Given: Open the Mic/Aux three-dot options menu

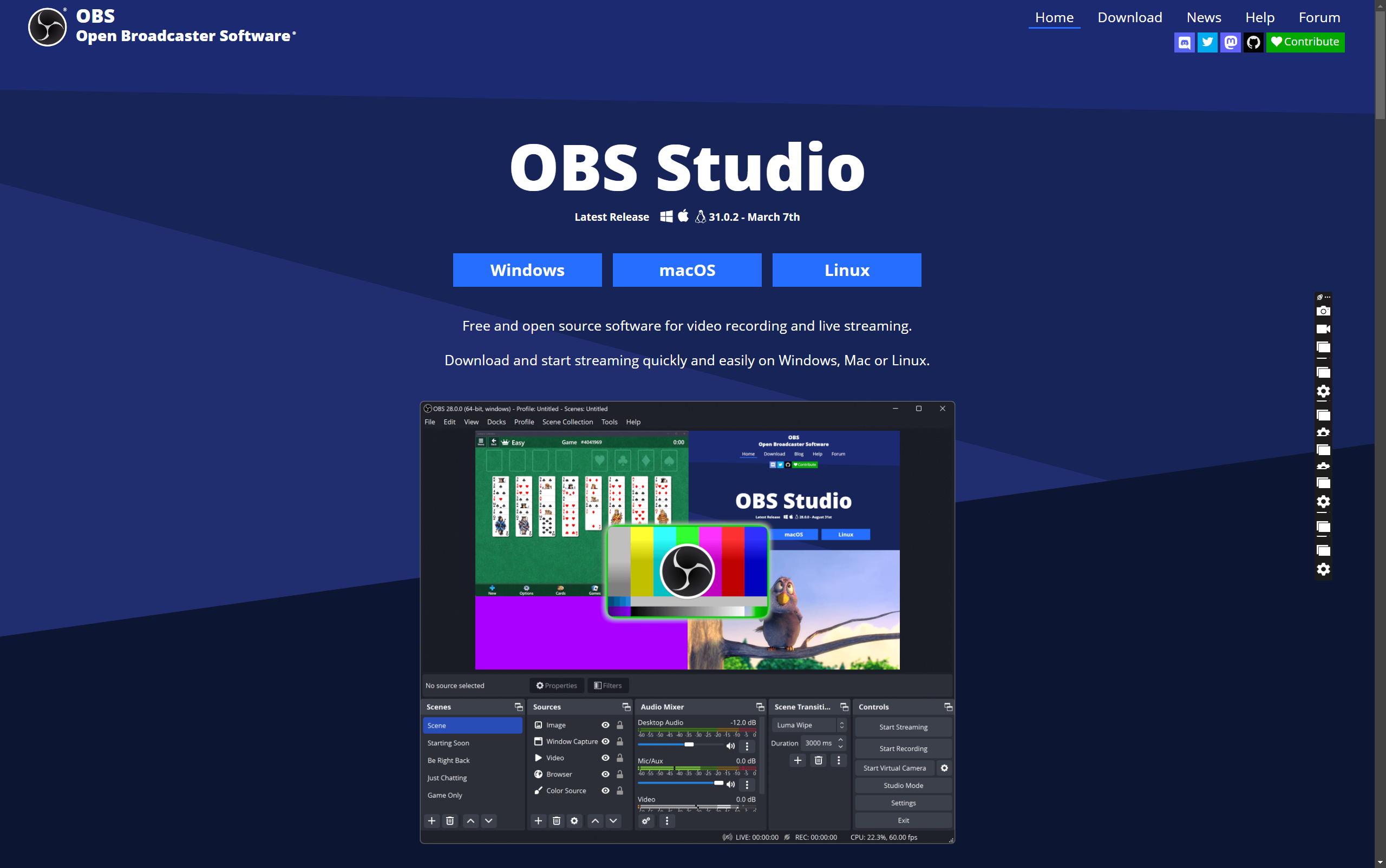Looking at the screenshot, I should [747, 784].
